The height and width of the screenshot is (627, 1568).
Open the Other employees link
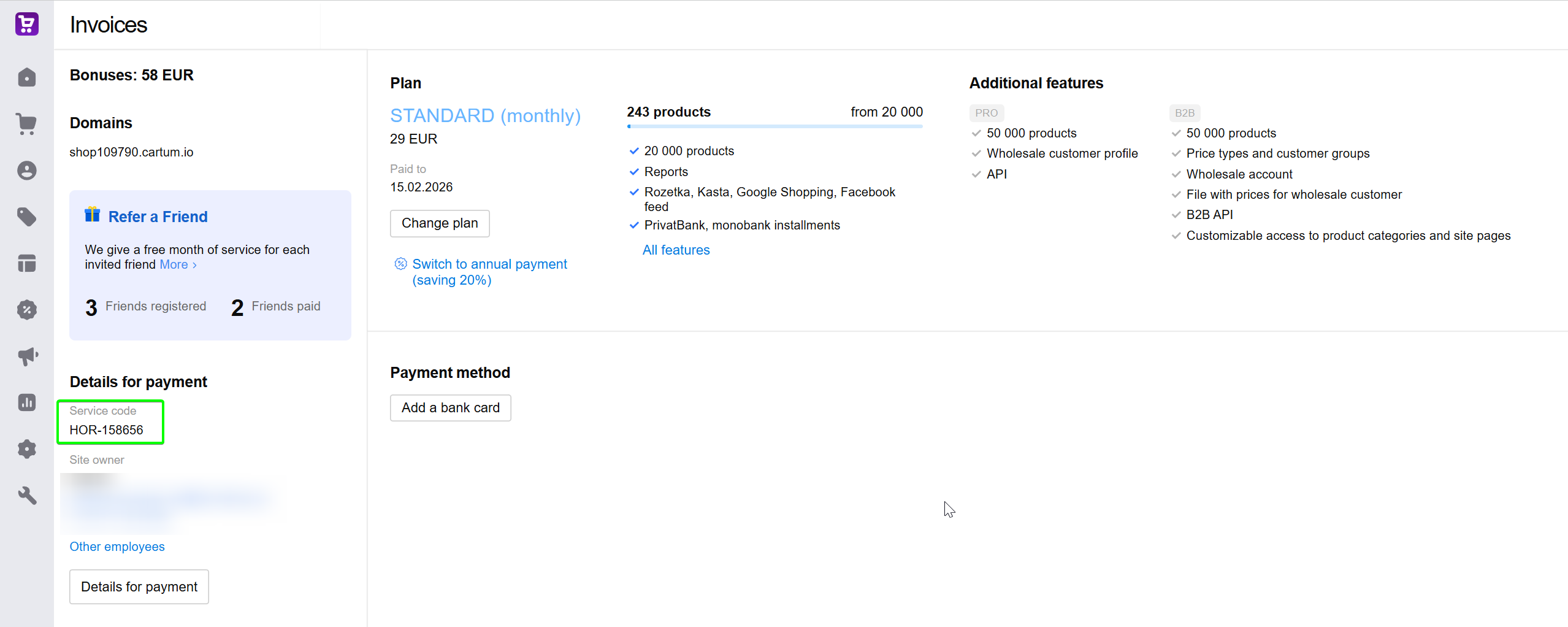click(x=117, y=547)
